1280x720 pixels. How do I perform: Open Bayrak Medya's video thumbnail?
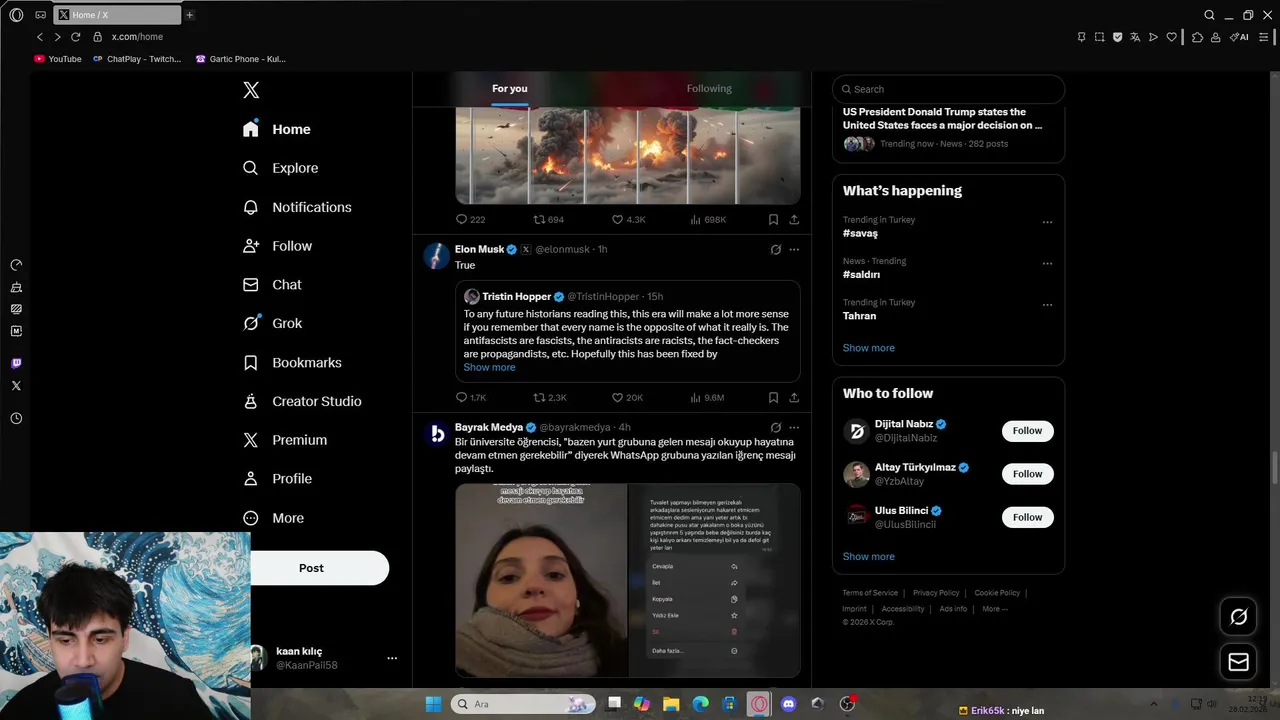(x=627, y=580)
